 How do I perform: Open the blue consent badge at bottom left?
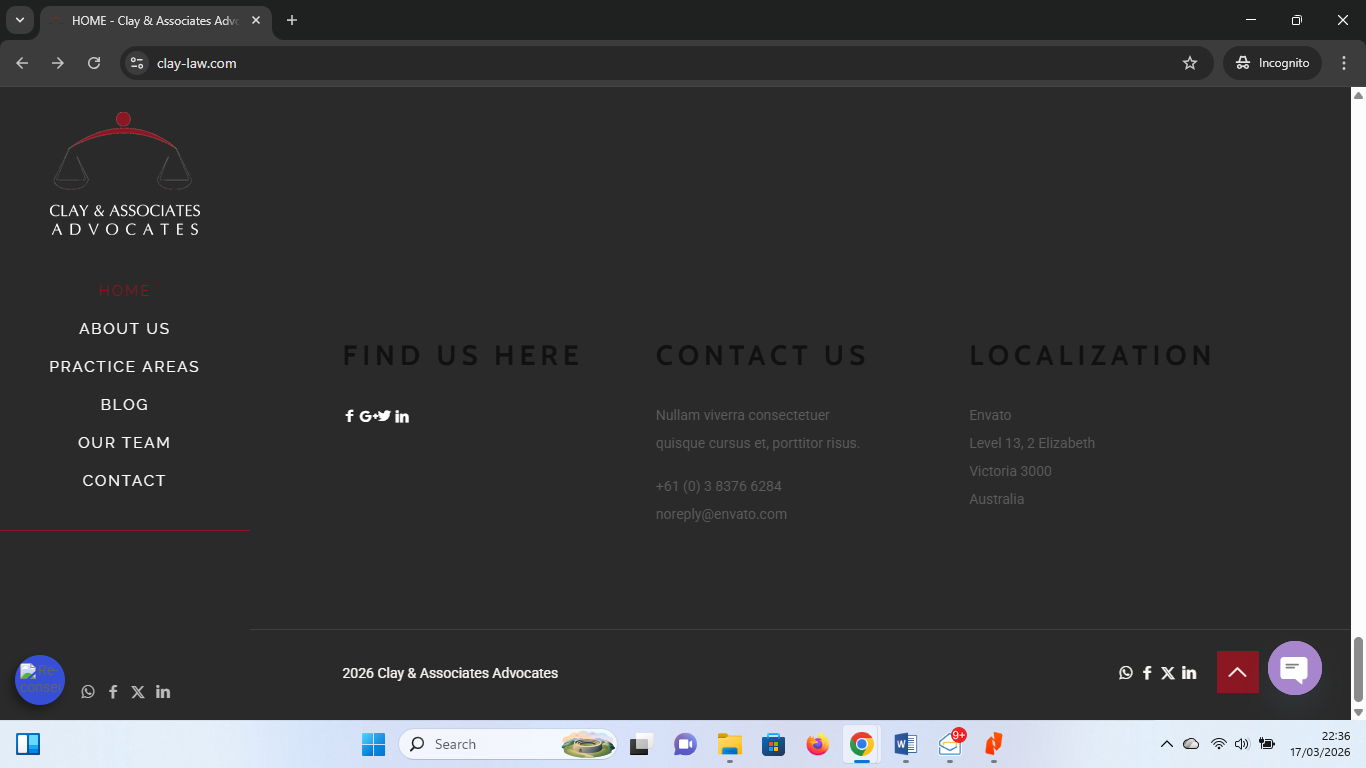pyautogui.click(x=40, y=680)
